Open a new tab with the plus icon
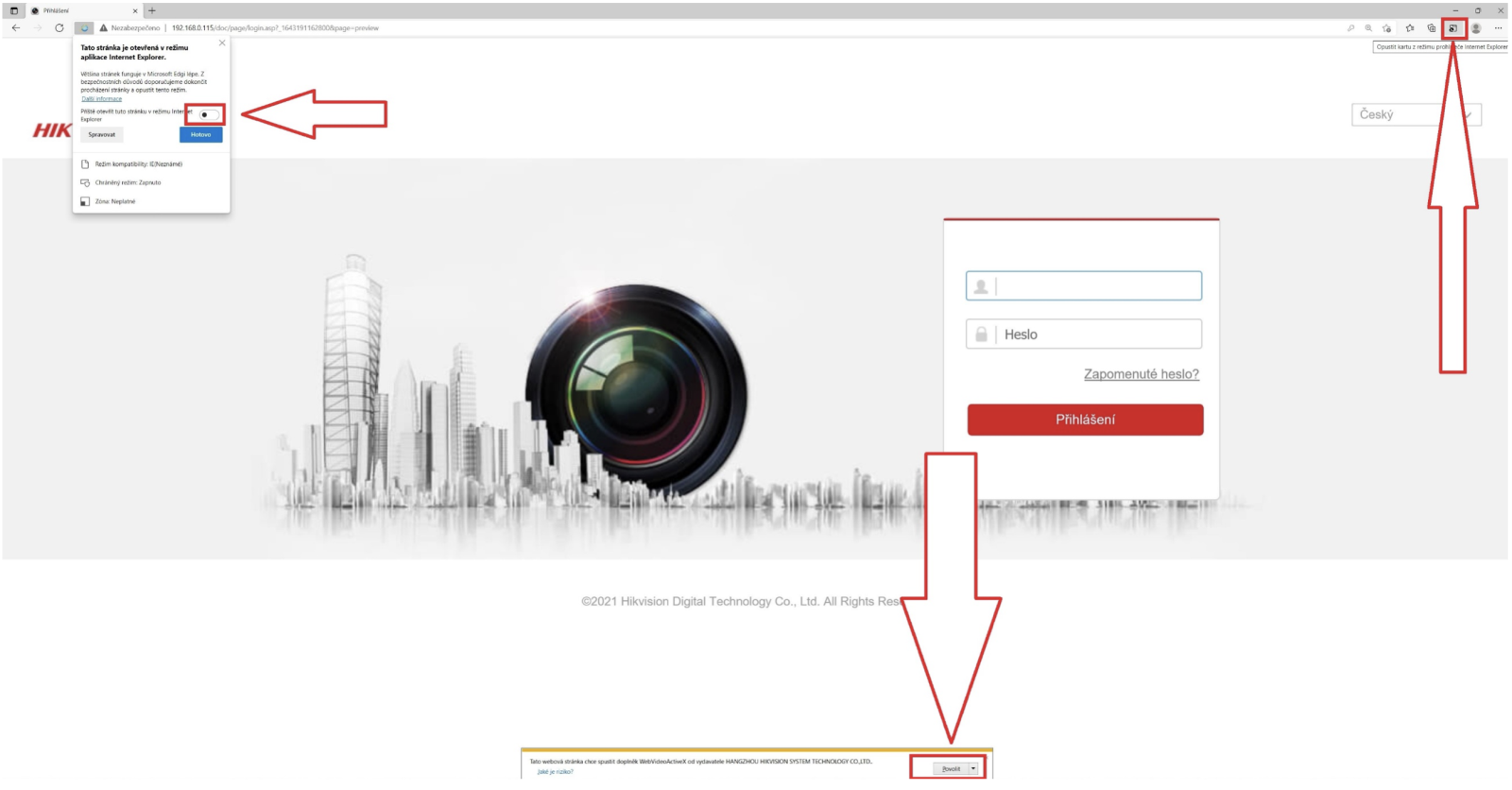Screen dimensions: 1512x790 152,10
